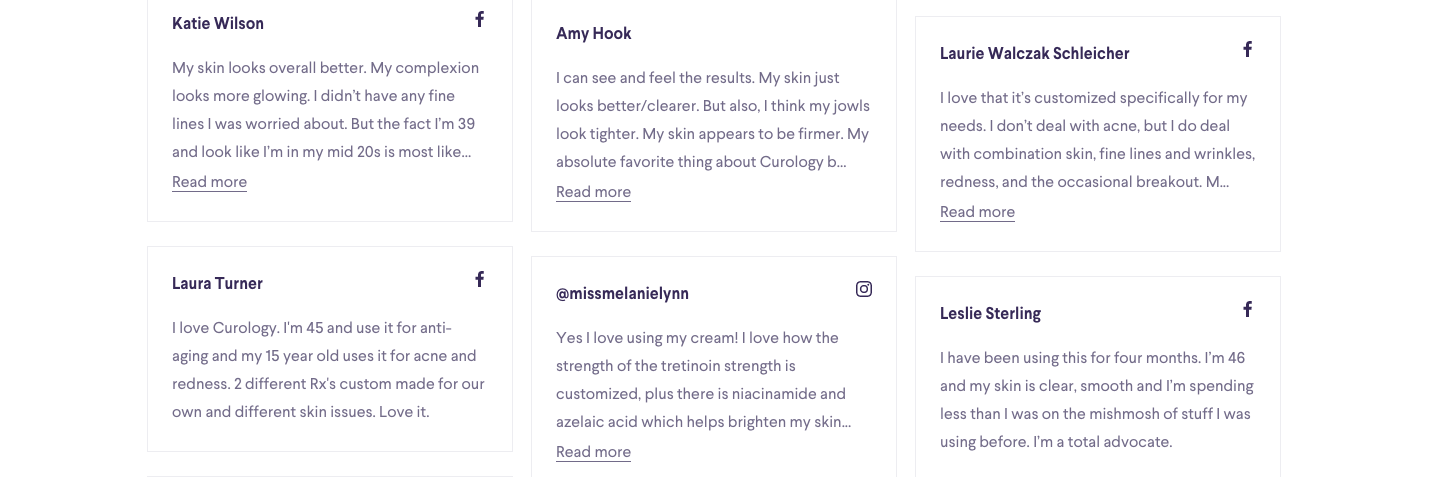Image resolution: width=1430 pixels, height=477 pixels.
Task: Click @missmelanielynn's review text about tretinoin strength
Action: click(x=704, y=380)
